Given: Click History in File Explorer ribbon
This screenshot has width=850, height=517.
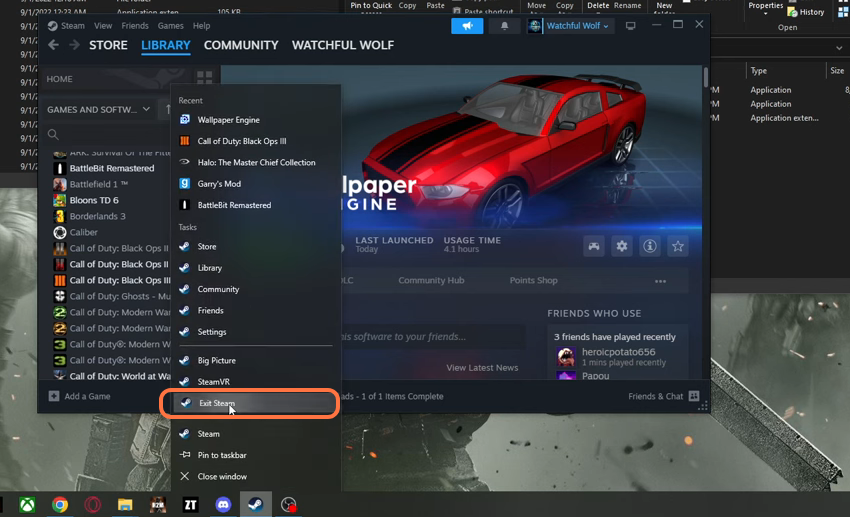Looking at the screenshot, I should pos(806,12).
